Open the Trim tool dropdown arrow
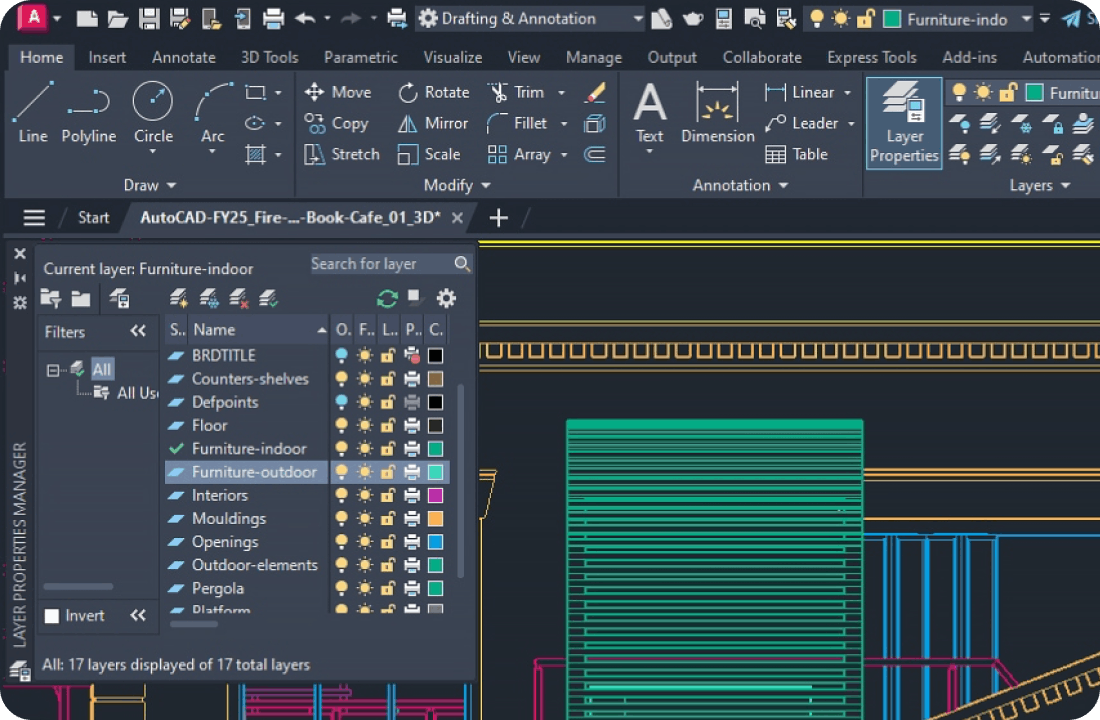Viewport: 1100px width, 720px height. click(x=561, y=92)
